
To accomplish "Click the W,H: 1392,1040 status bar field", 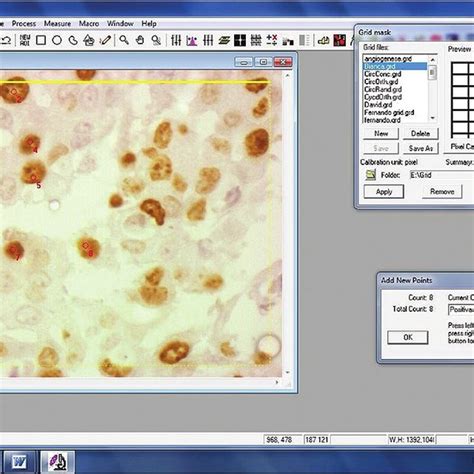I will click(x=412, y=440).
